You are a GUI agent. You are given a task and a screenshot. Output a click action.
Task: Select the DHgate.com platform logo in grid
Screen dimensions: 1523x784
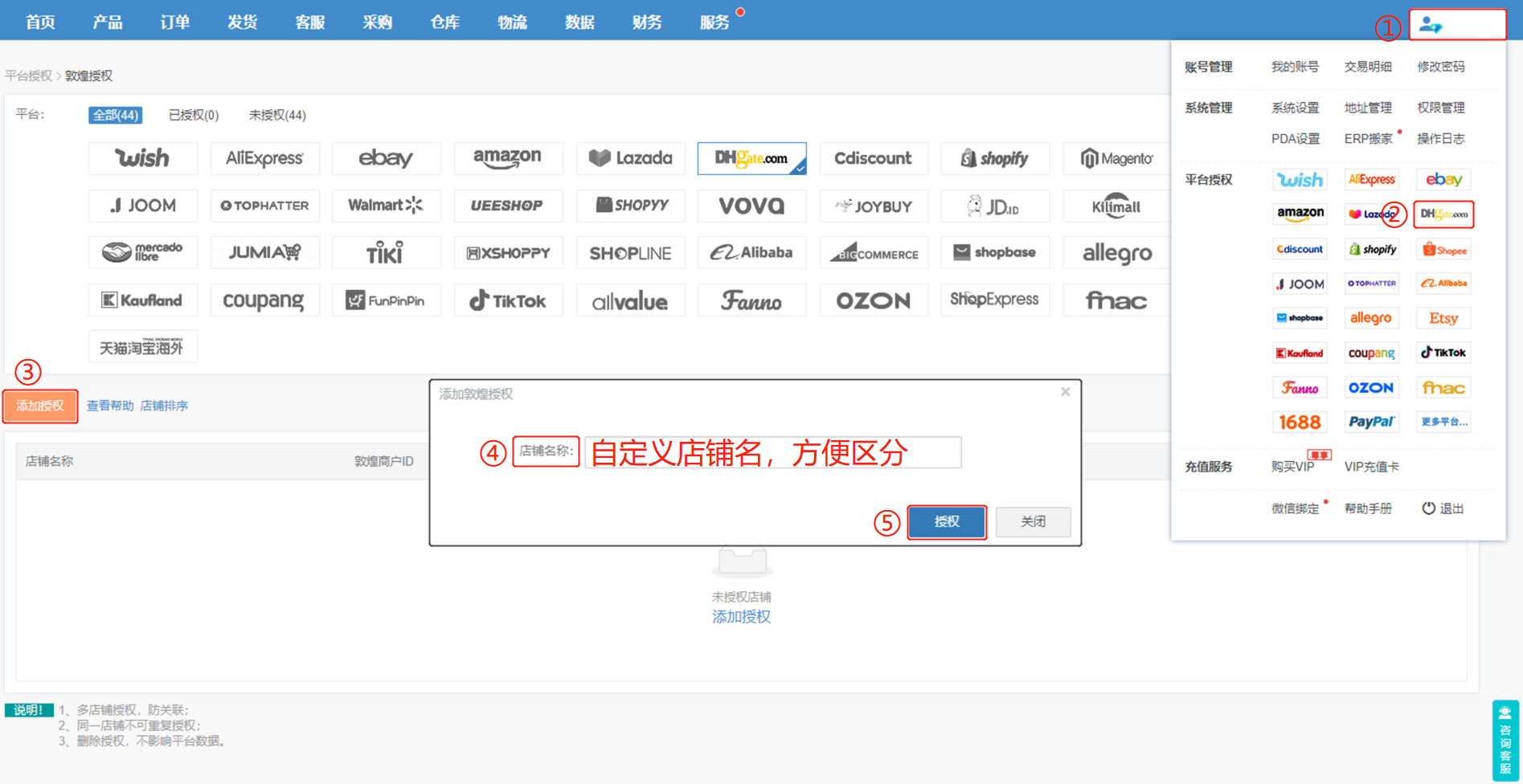pyautogui.click(x=752, y=158)
